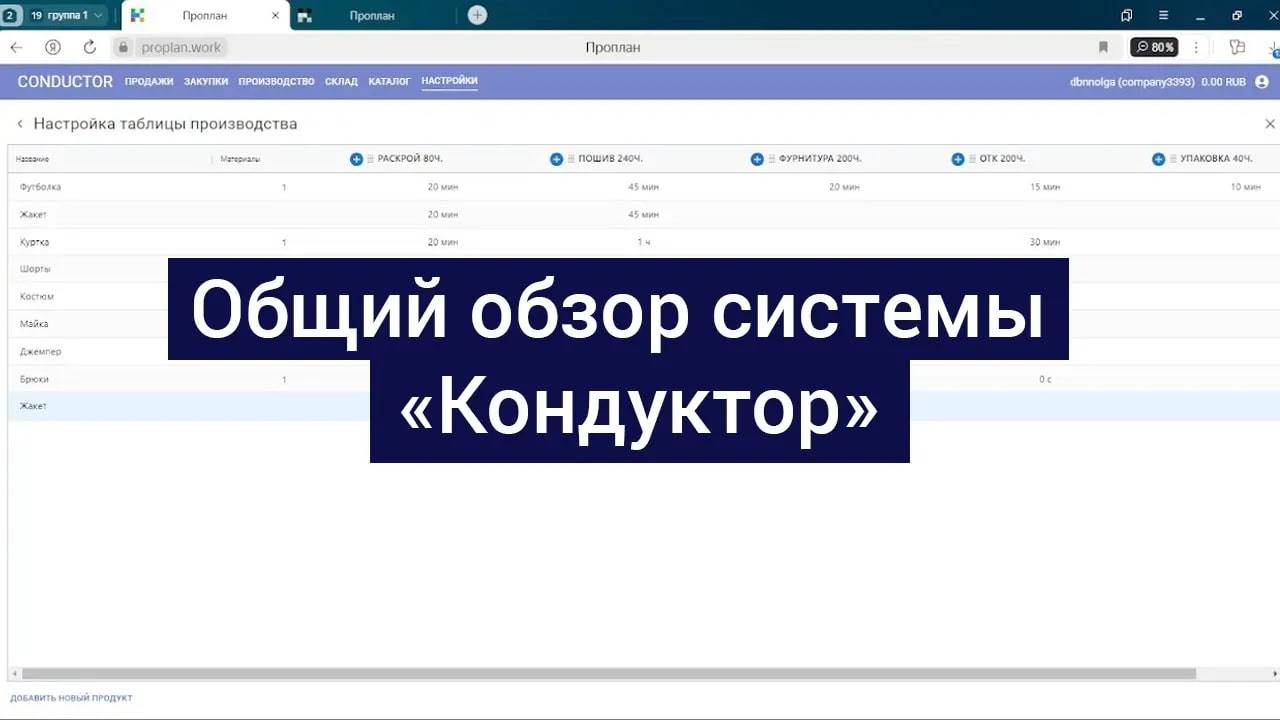Click the Название column header

click(33, 159)
